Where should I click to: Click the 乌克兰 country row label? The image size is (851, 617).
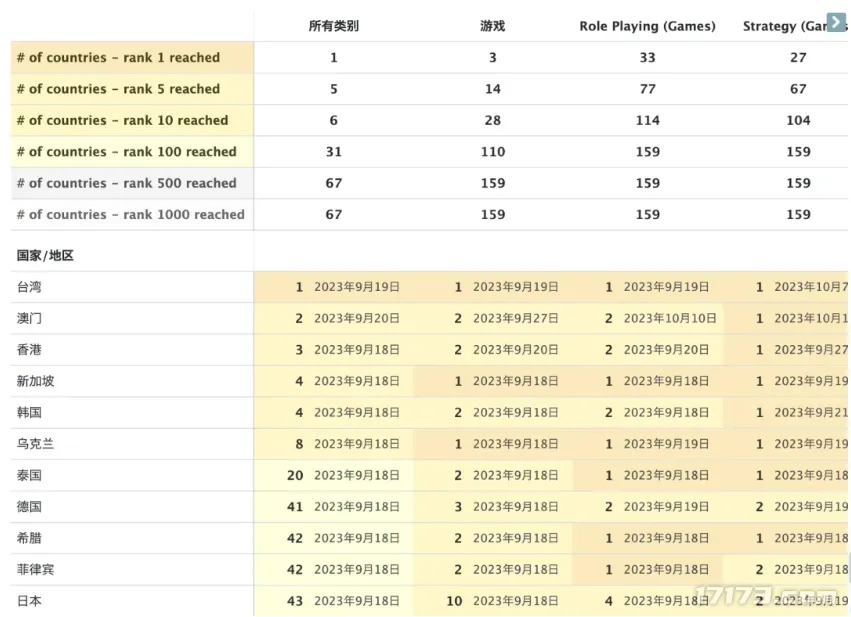[36, 444]
